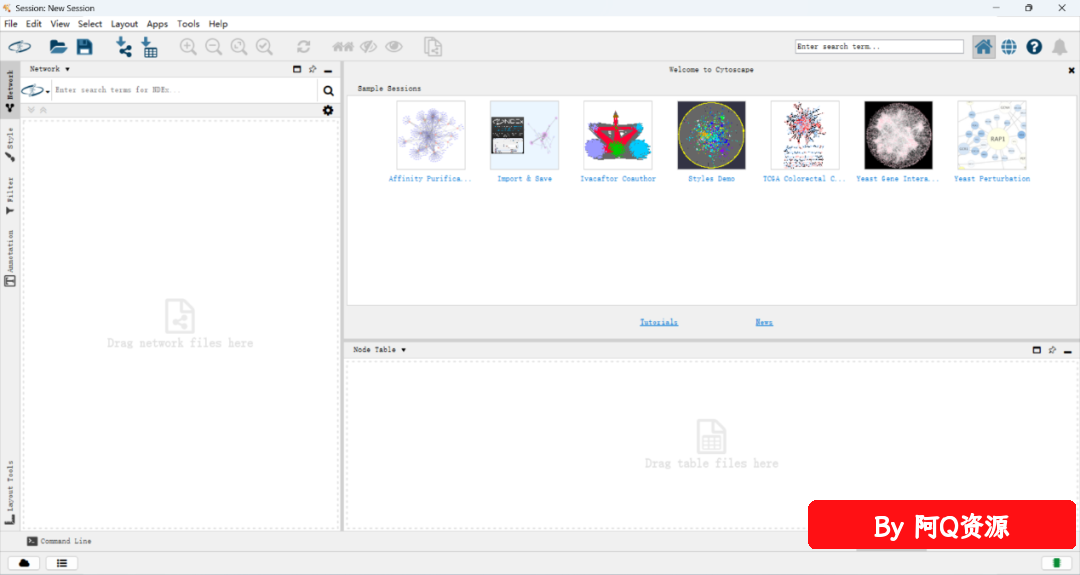1080x575 pixels.
Task: Open the Tutorials link
Action: 659,322
